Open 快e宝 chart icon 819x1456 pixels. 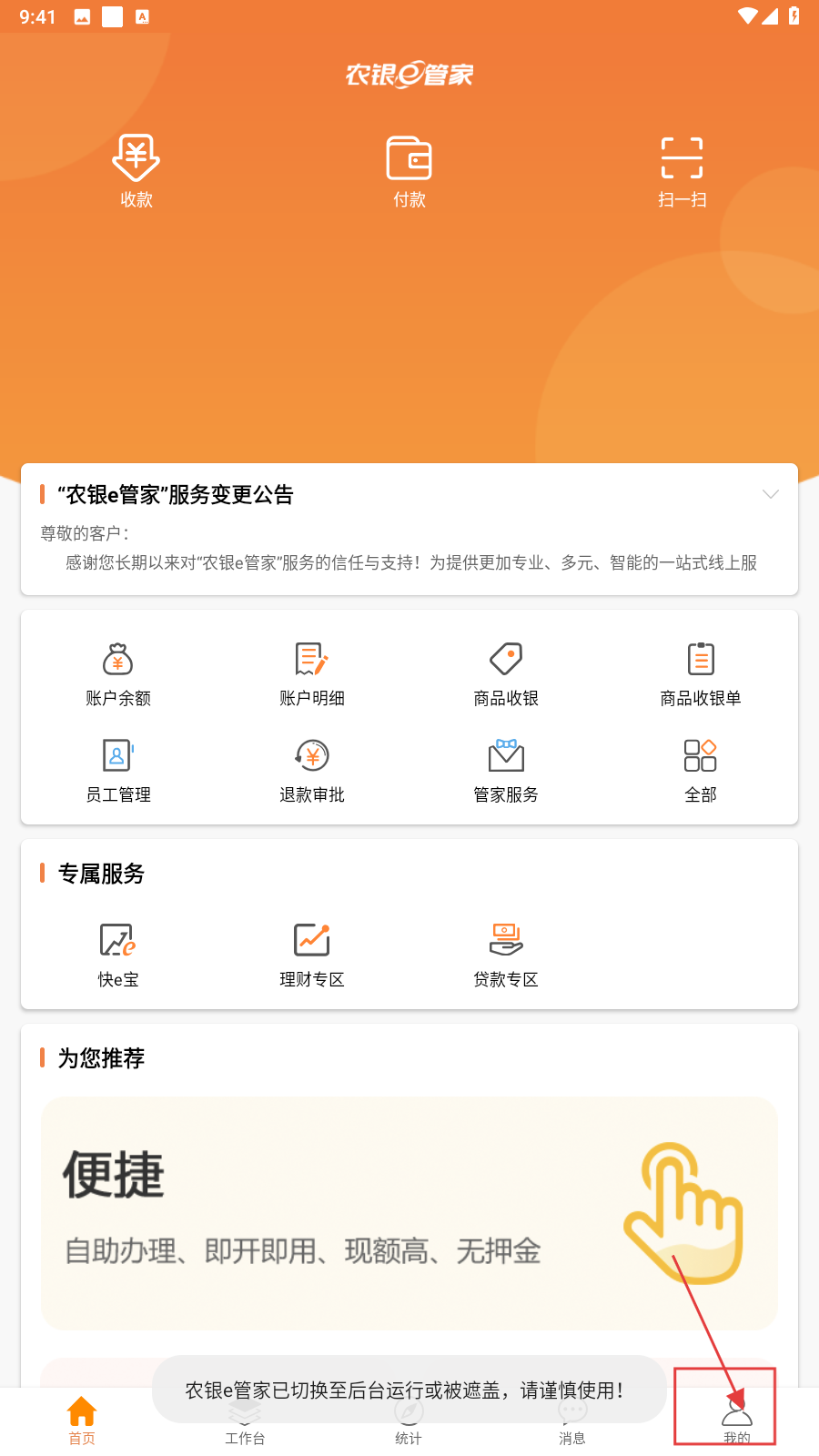click(118, 940)
